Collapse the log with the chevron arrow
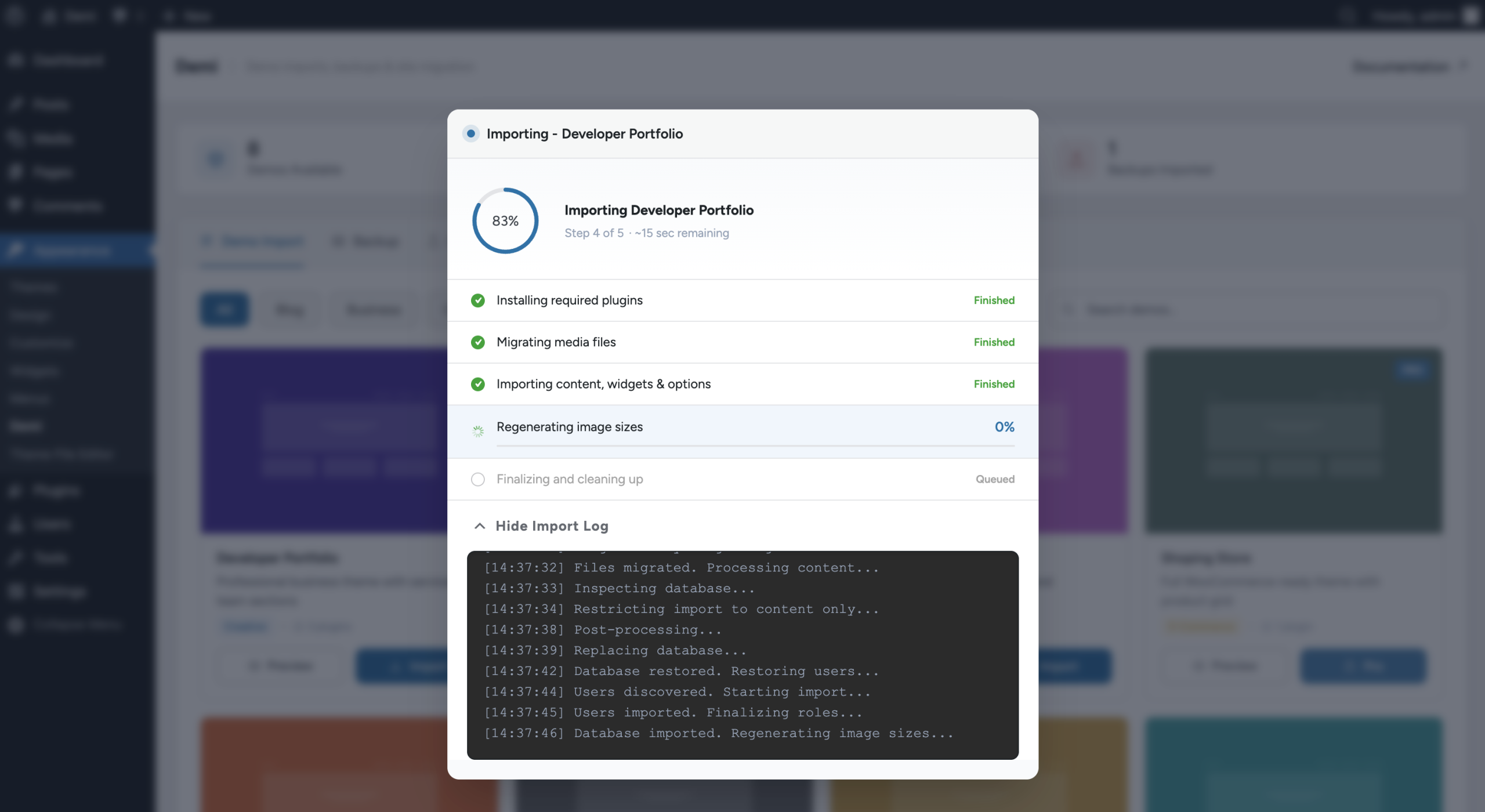The width and height of the screenshot is (1485, 812). click(480, 526)
